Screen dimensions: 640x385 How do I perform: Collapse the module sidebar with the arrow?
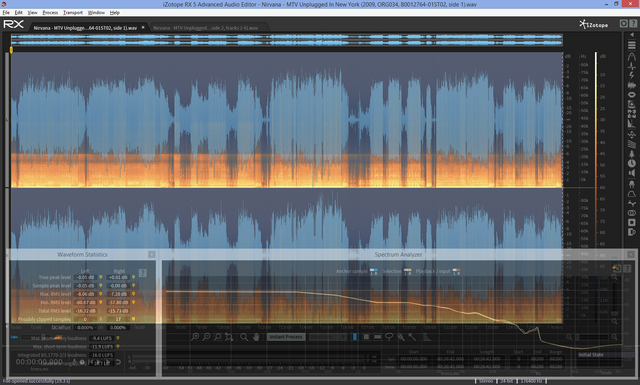(631, 36)
